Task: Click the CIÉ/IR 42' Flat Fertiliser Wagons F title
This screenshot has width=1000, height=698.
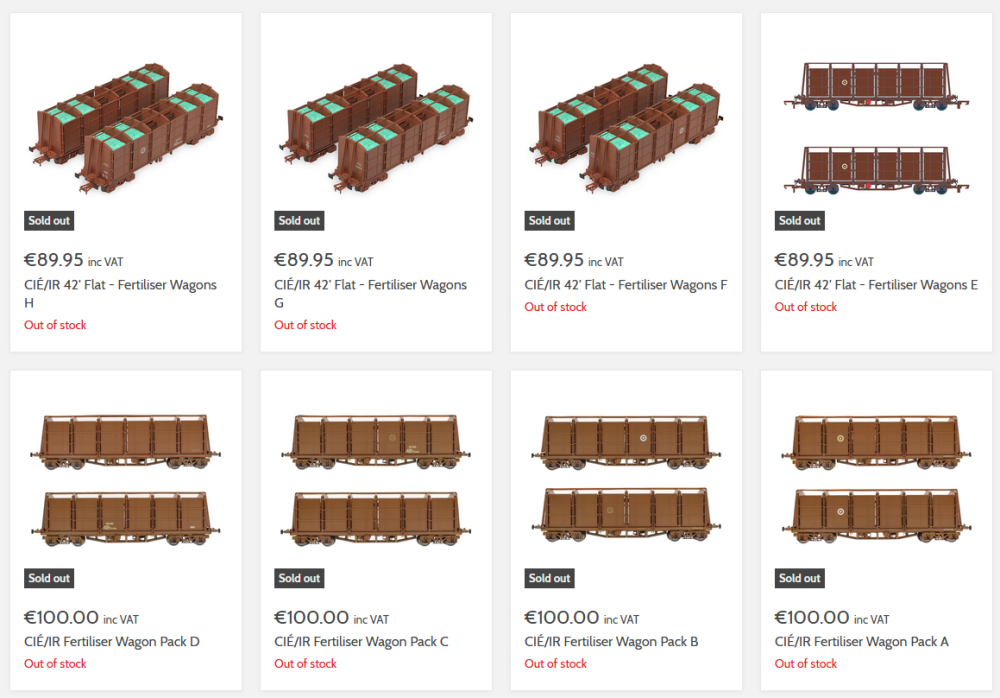Action: click(626, 285)
